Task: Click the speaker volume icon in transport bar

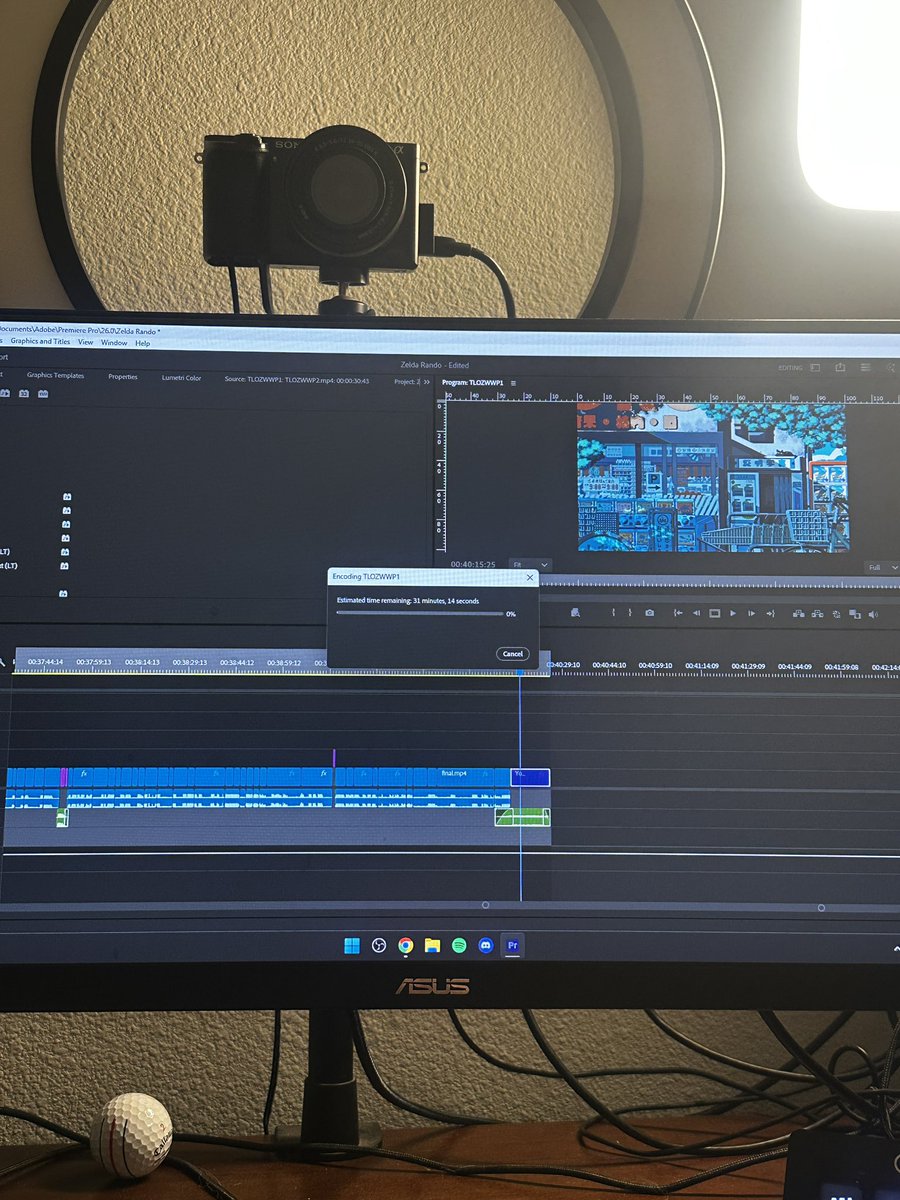Action: tap(873, 614)
